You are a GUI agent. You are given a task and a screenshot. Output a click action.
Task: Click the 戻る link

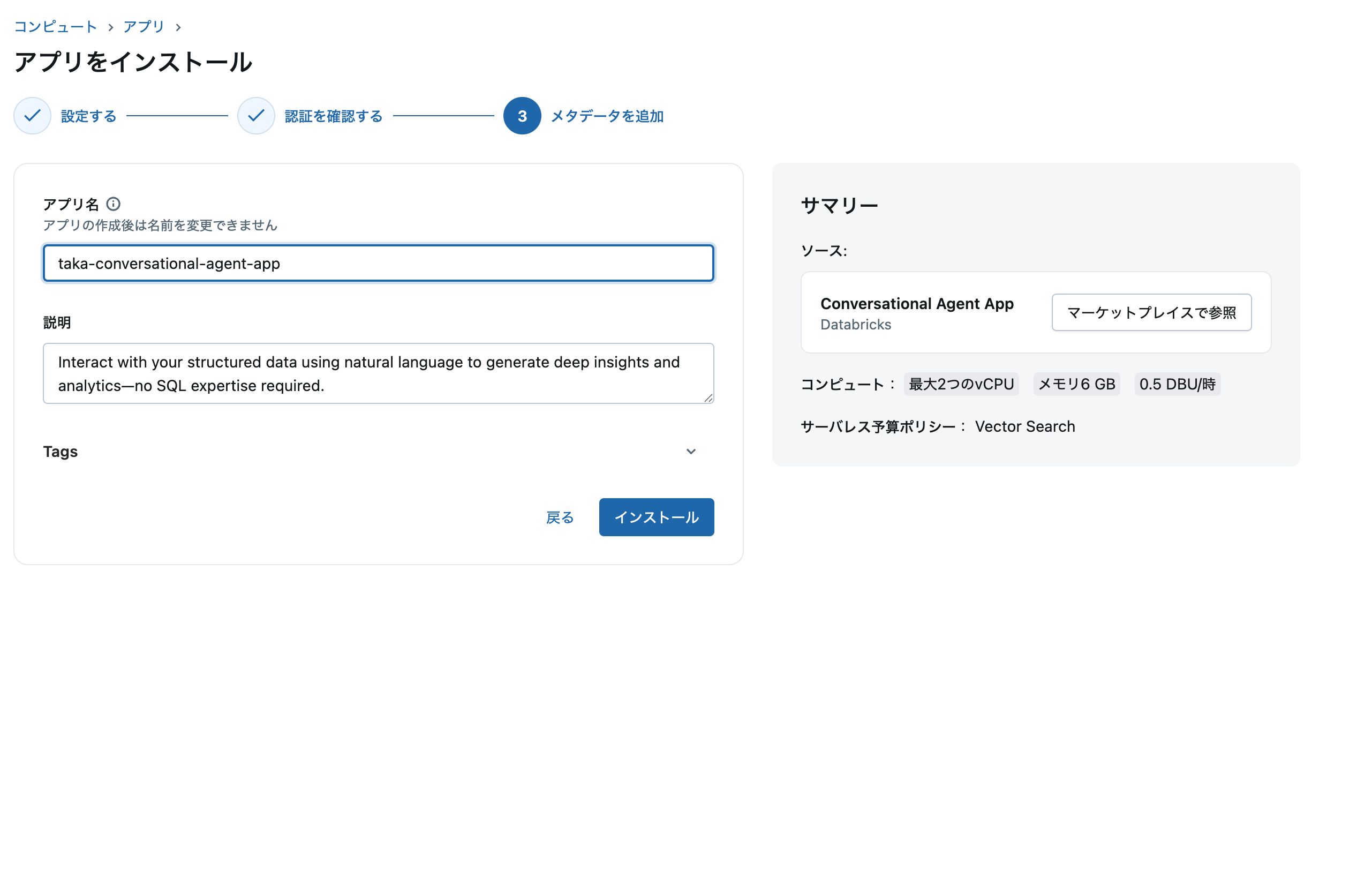coord(560,517)
